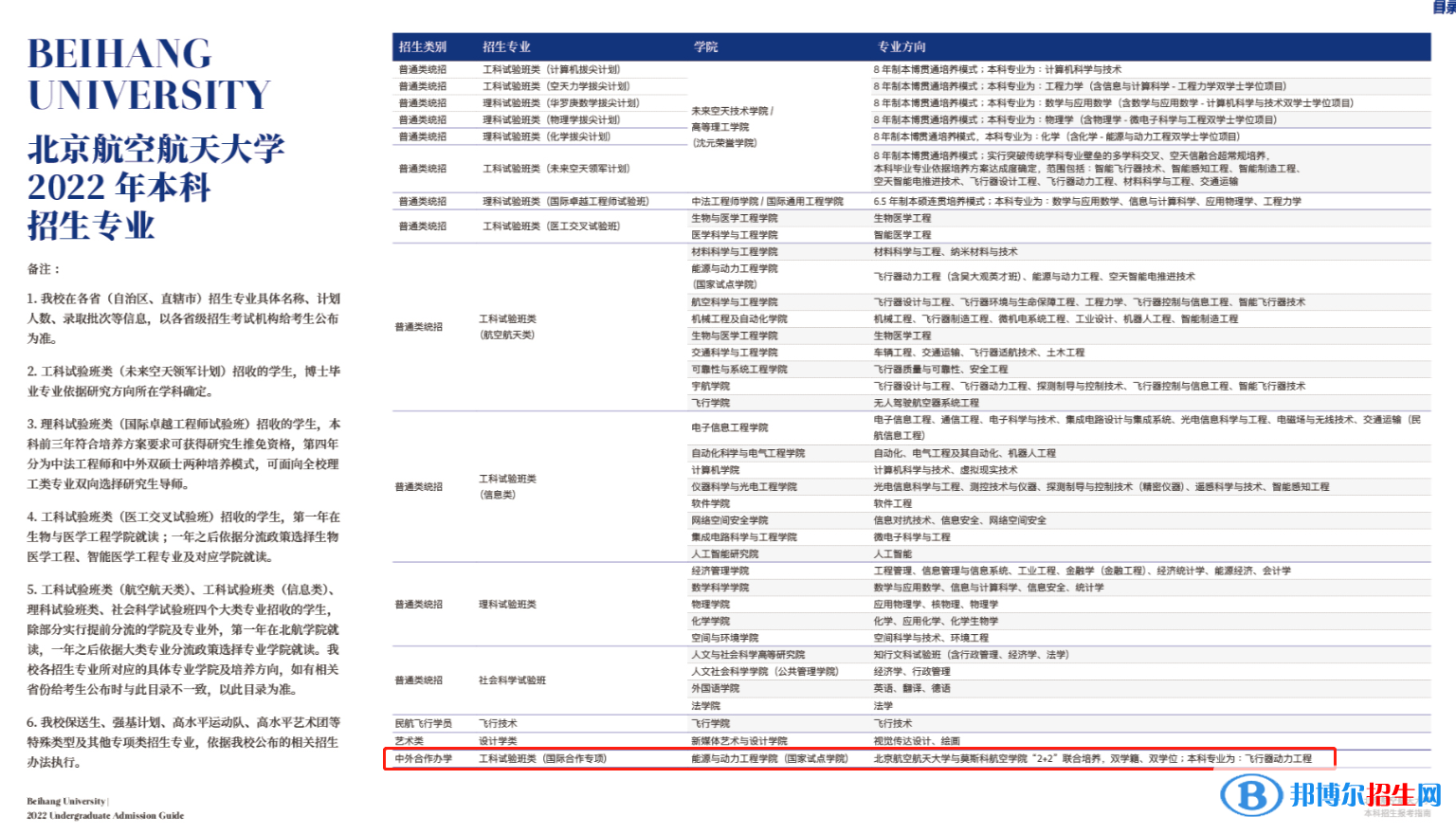This screenshot has height=834, width=1456.
Task: Click 化学学院 in college column
Action: point(710,621)
